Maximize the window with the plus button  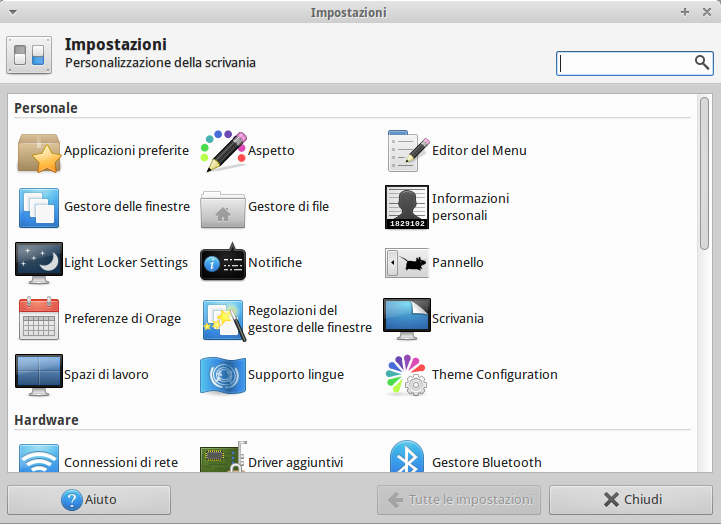(685, 12)
